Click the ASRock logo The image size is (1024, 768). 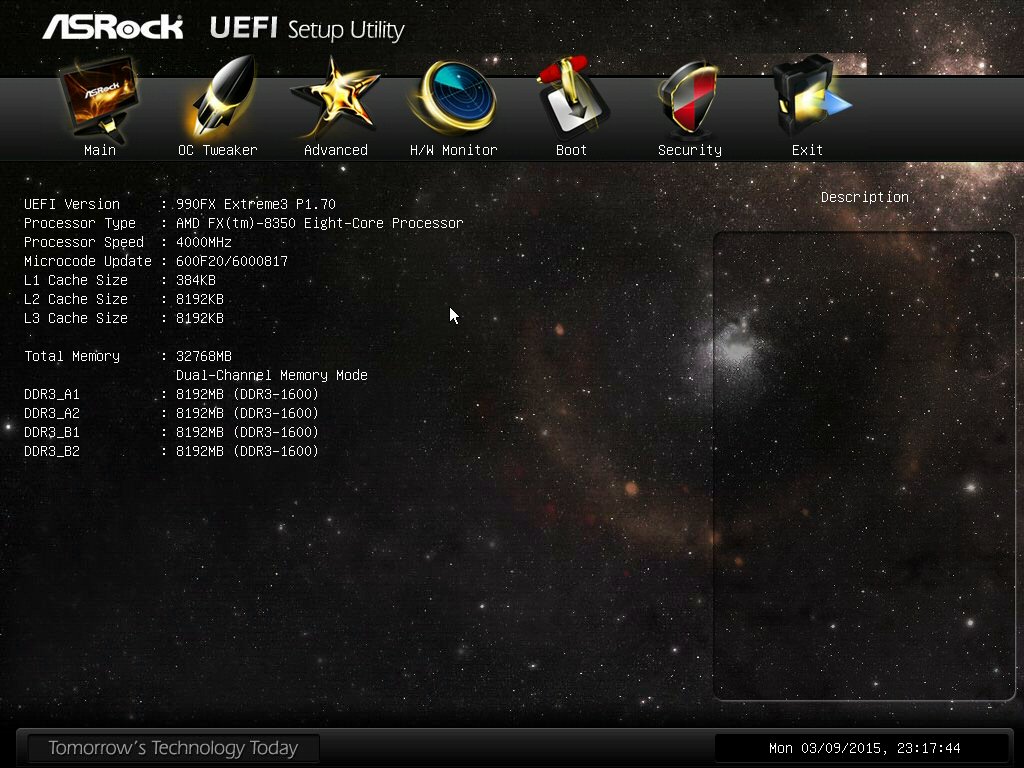click(112, 27)
